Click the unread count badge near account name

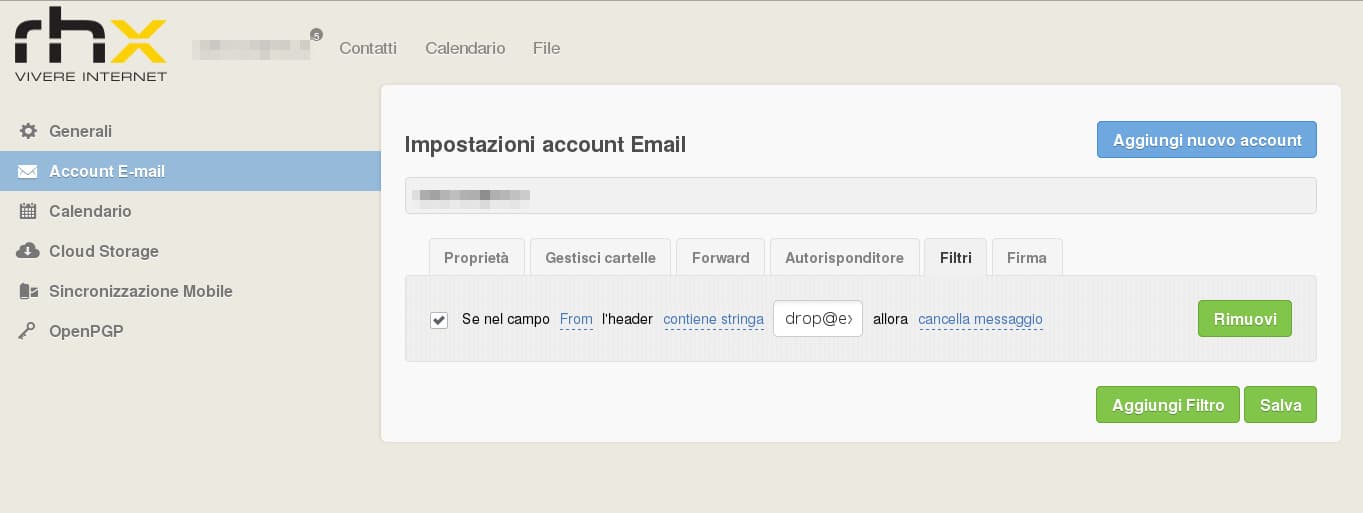(316, 35)
